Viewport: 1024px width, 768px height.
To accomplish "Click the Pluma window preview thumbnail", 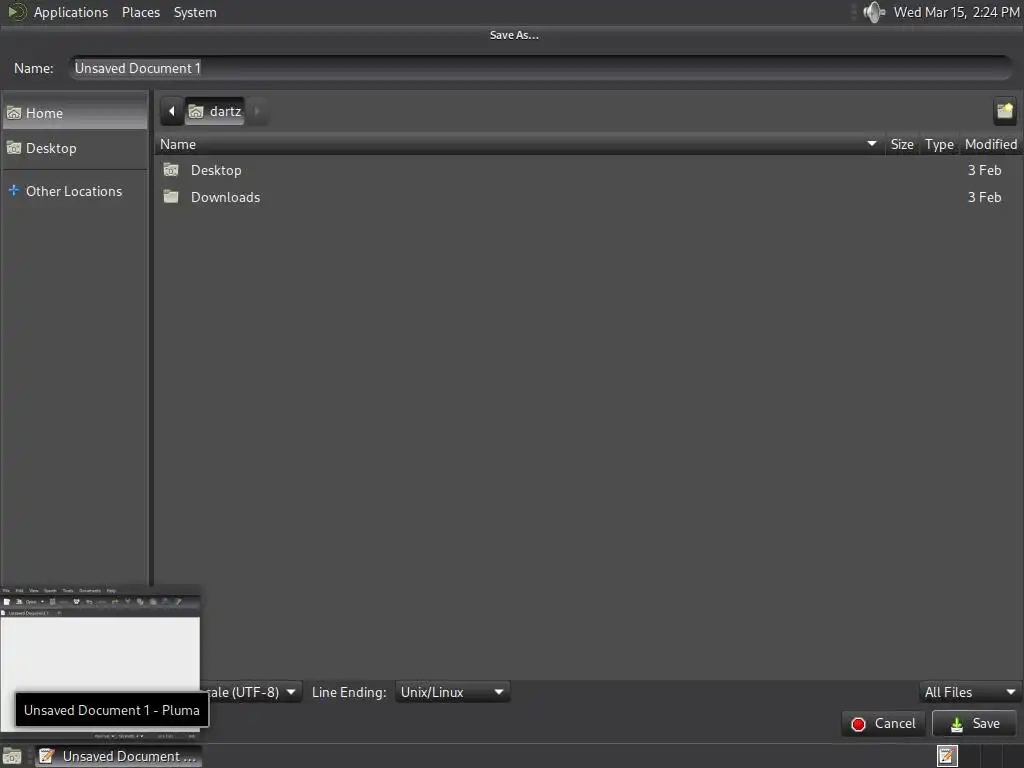I will point(101,658).
